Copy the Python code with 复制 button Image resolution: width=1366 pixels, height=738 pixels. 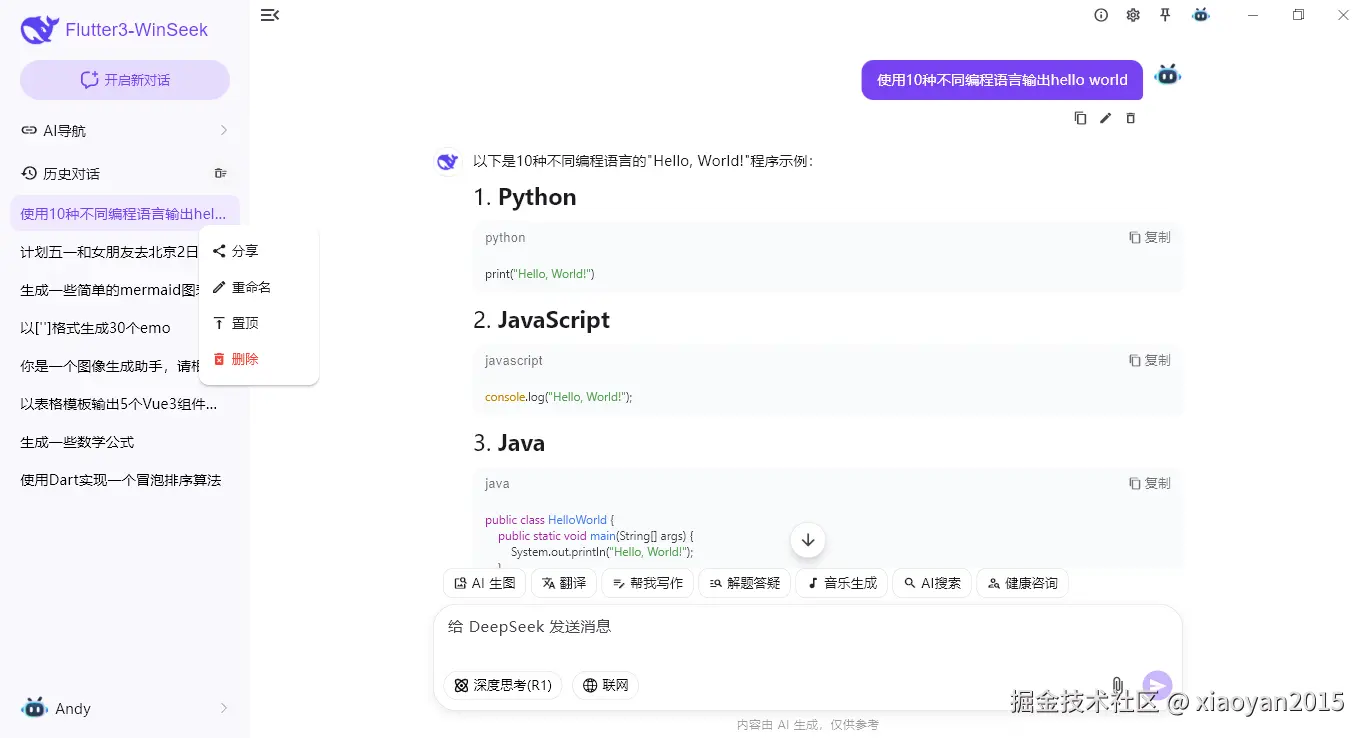[x=1147, y=237]
